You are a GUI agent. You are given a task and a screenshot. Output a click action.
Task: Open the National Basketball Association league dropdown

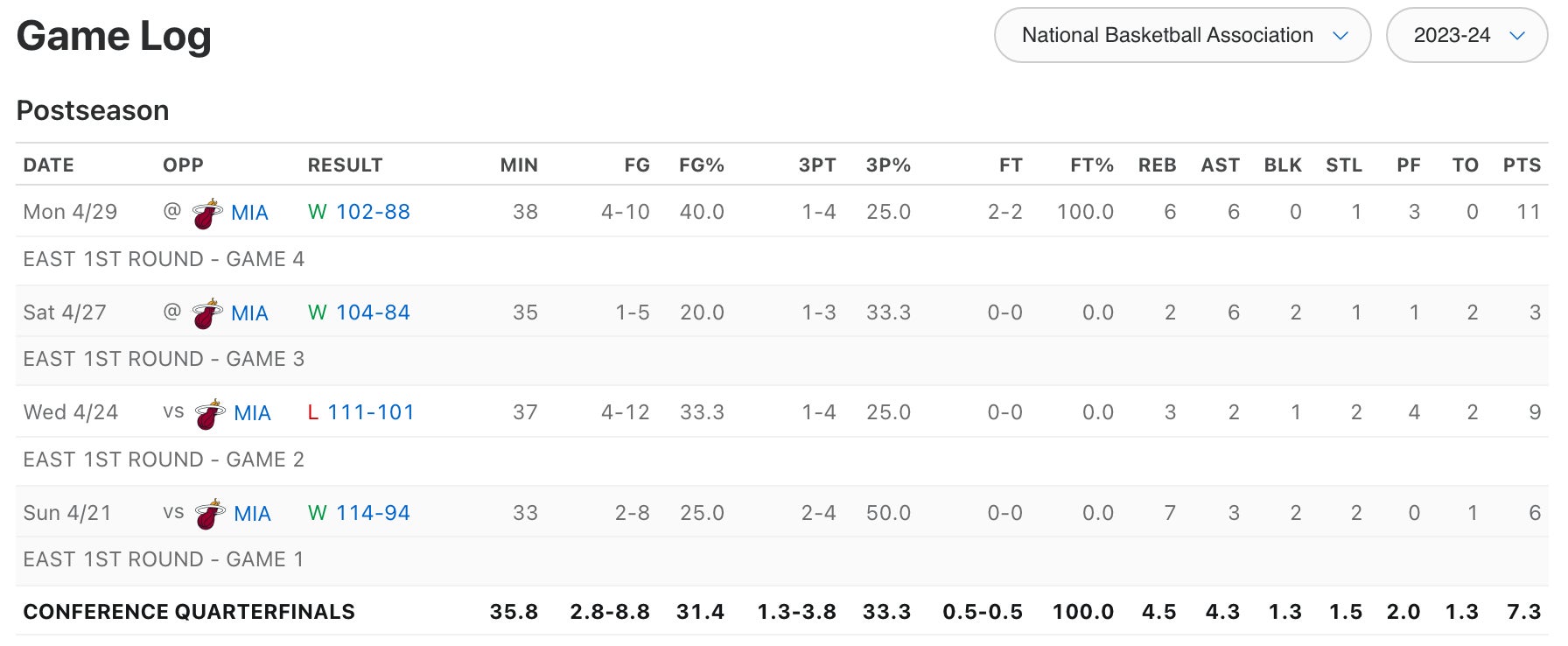pos(1181,35)
